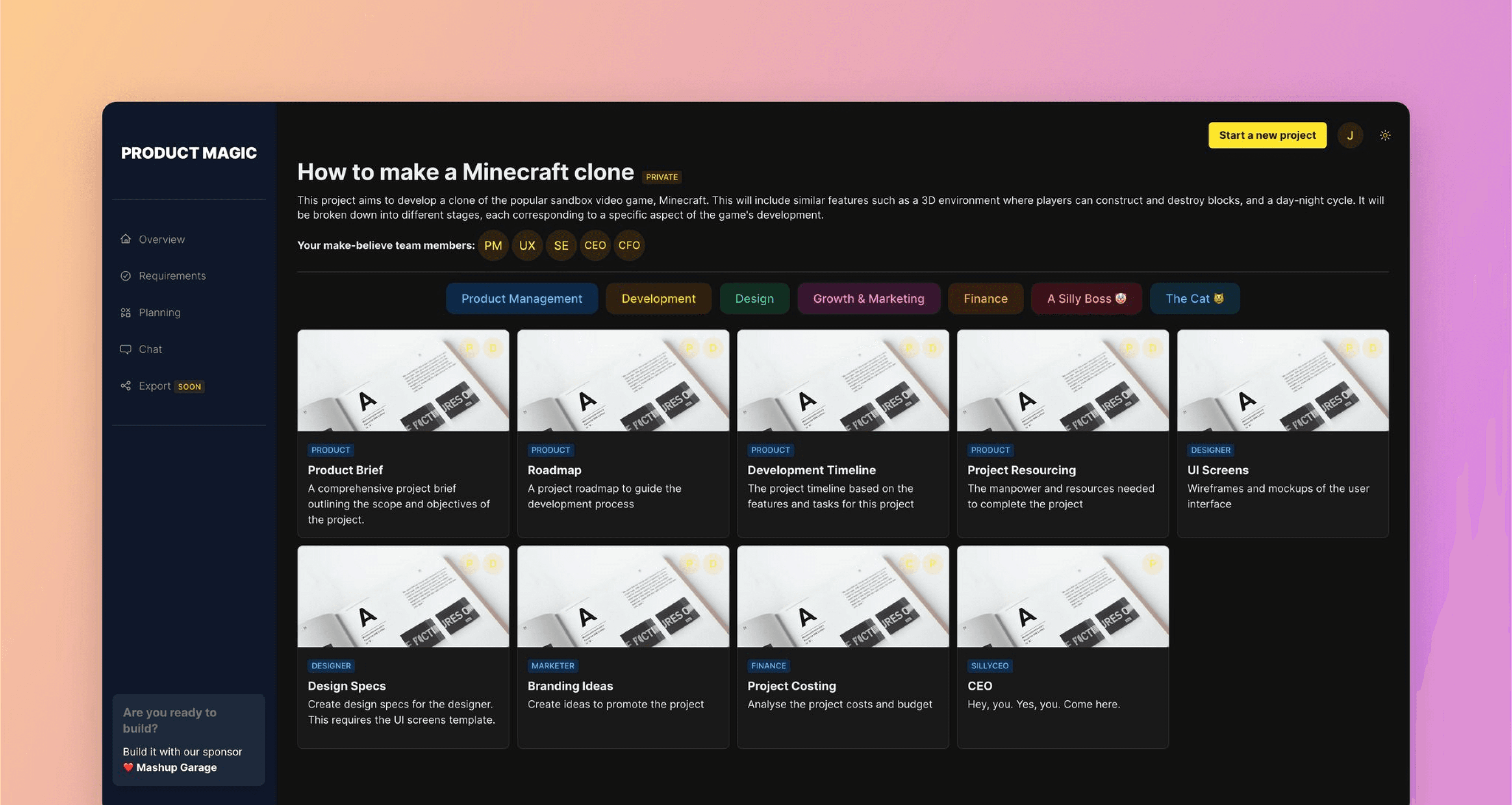1512x805 pixels.
Task: Click the Requirements checkmark circle icon
Action: coord(126,275)
